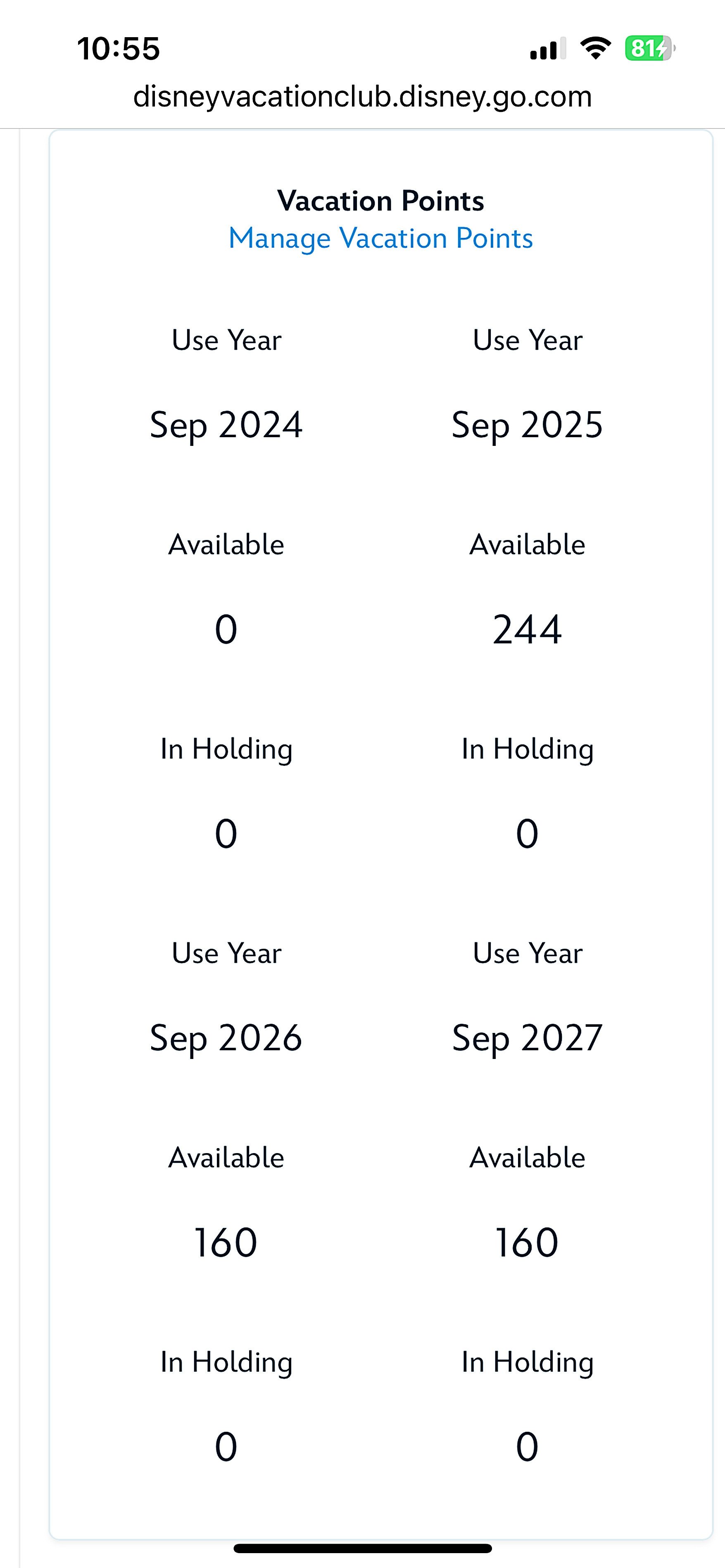This screenshot has height=1568, width=725.
Task: Select the Sep 2025 use year
Action: click(527, 425)
